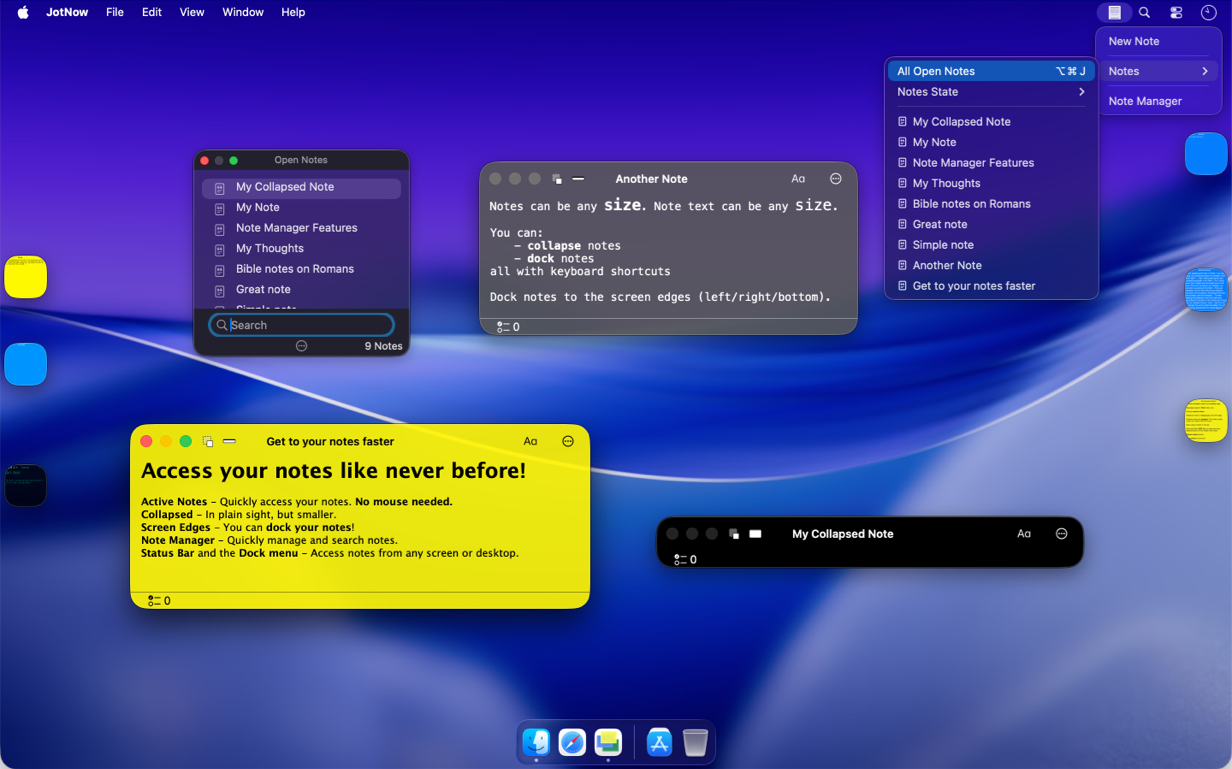Screen dimensions: 1232x769
Task: Open Note Manager
Action: [x=1145, y=101]
